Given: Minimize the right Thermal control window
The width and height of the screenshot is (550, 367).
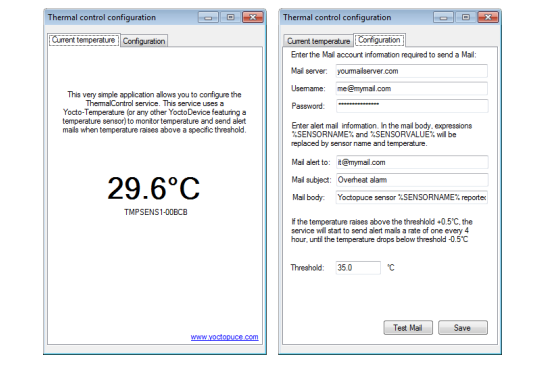Looking at the screenshot, I should click(443, 17).
